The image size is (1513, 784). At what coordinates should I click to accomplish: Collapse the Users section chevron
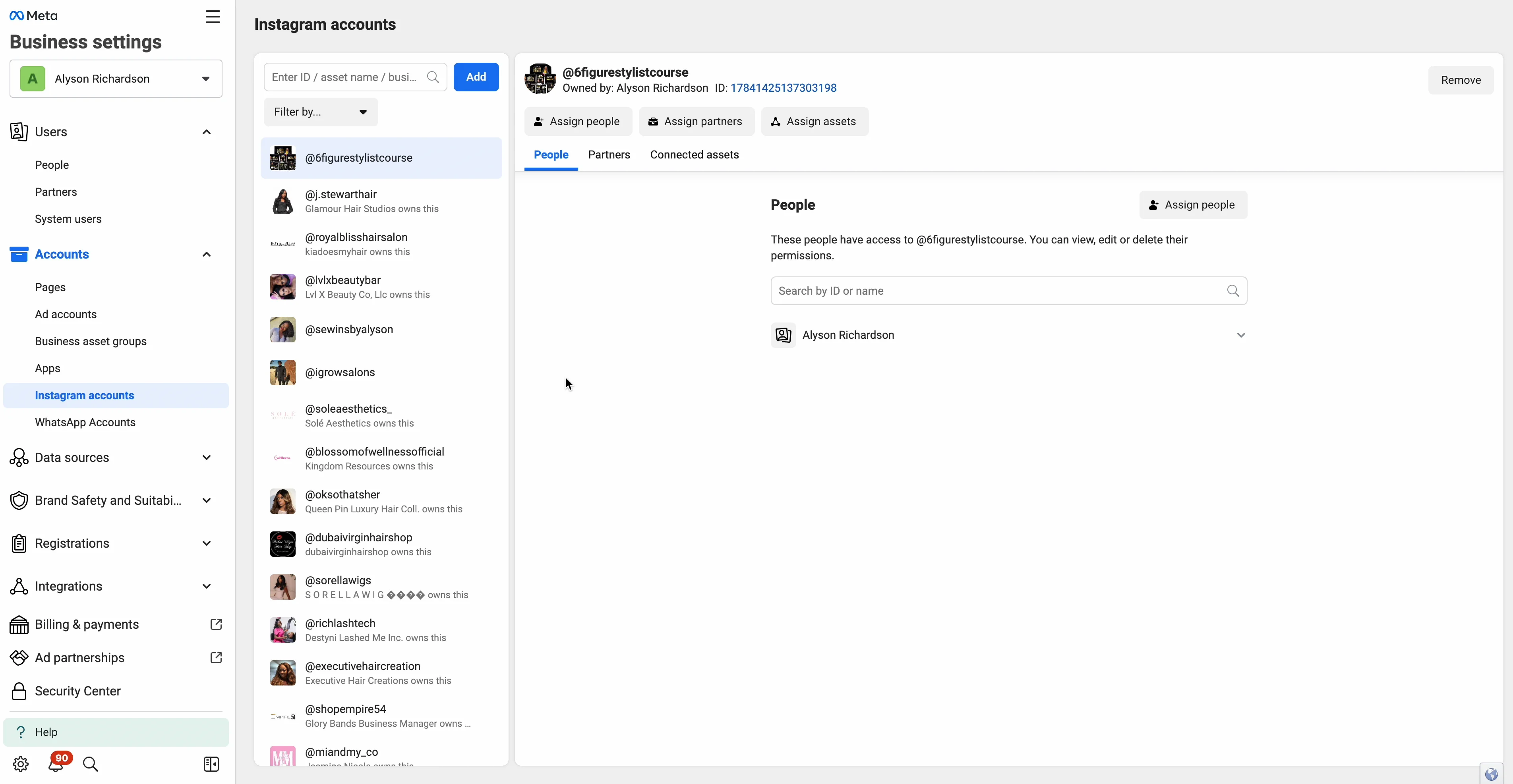point(207,131)
